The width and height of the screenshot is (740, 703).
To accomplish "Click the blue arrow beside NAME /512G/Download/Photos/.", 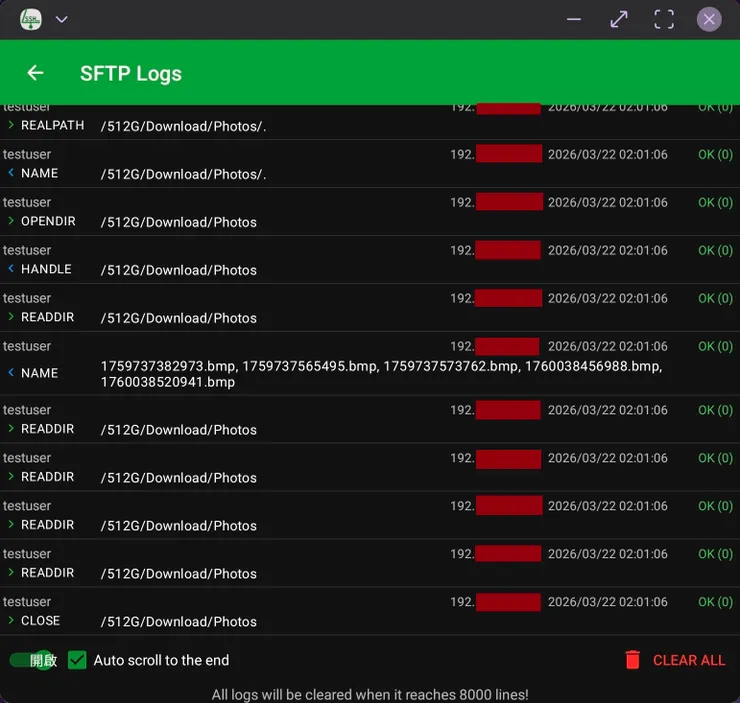I will click(11, 173).
